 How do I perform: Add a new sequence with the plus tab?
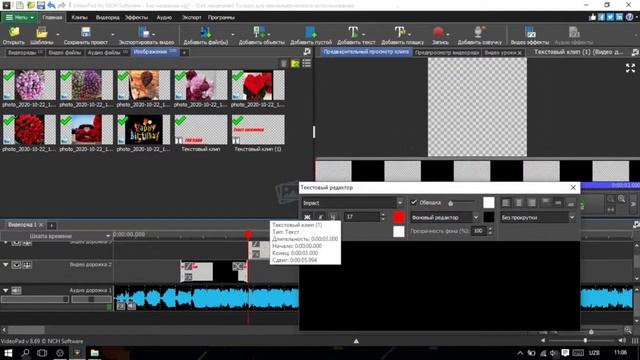(52, 225)
